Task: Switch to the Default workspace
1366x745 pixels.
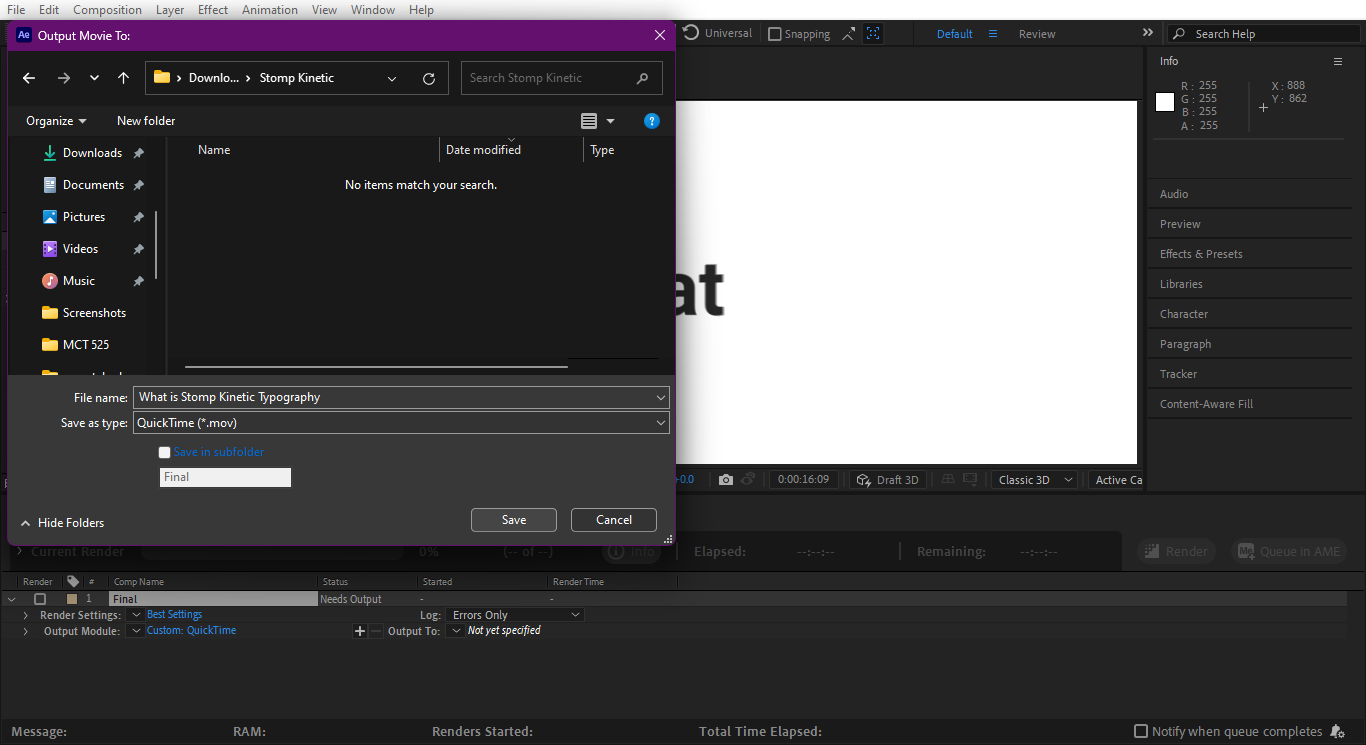Action: [x=954, y=34]
